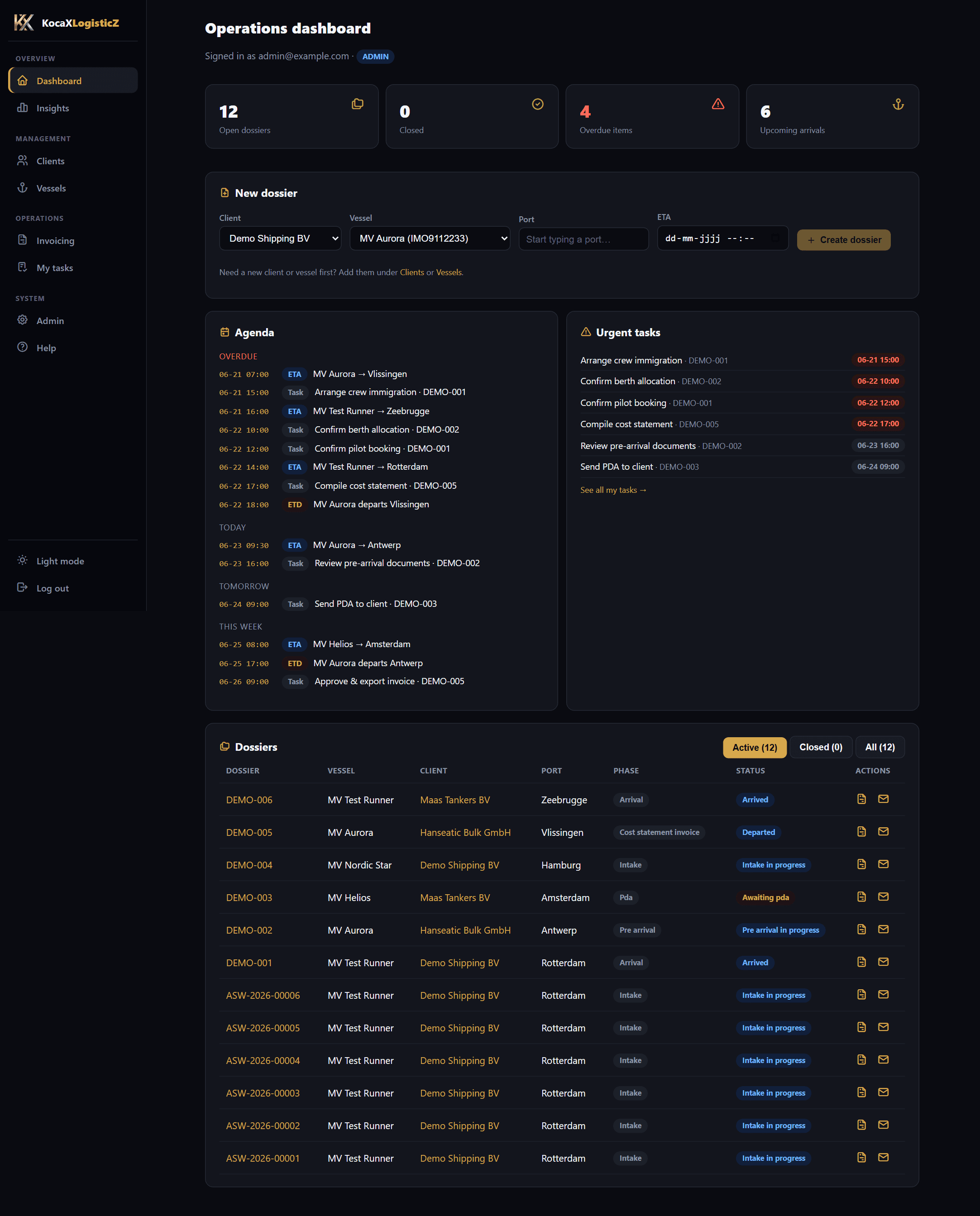
Task: Open Admin system page
Action: [x=73, y=320]
